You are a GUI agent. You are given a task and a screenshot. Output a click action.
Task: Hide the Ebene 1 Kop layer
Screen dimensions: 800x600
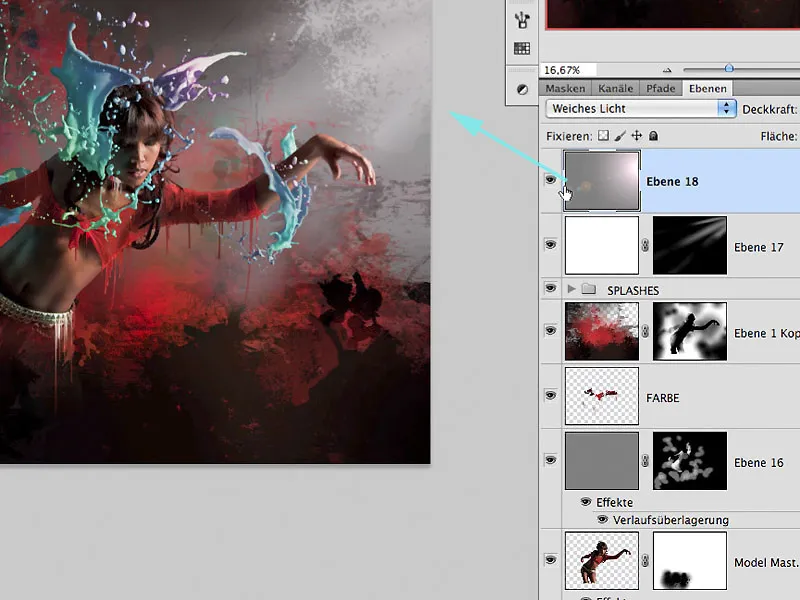tap(551, 331)
